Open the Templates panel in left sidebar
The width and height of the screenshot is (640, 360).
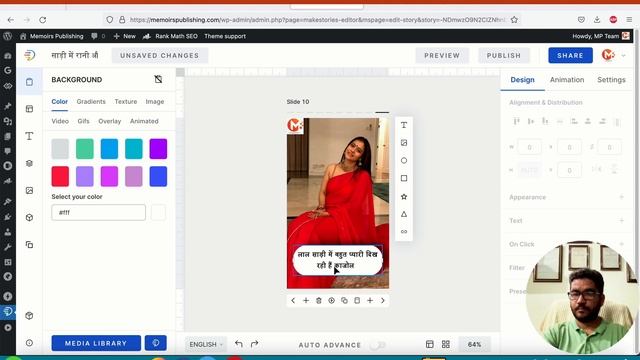pyautogui.click(x=29, y=109)
